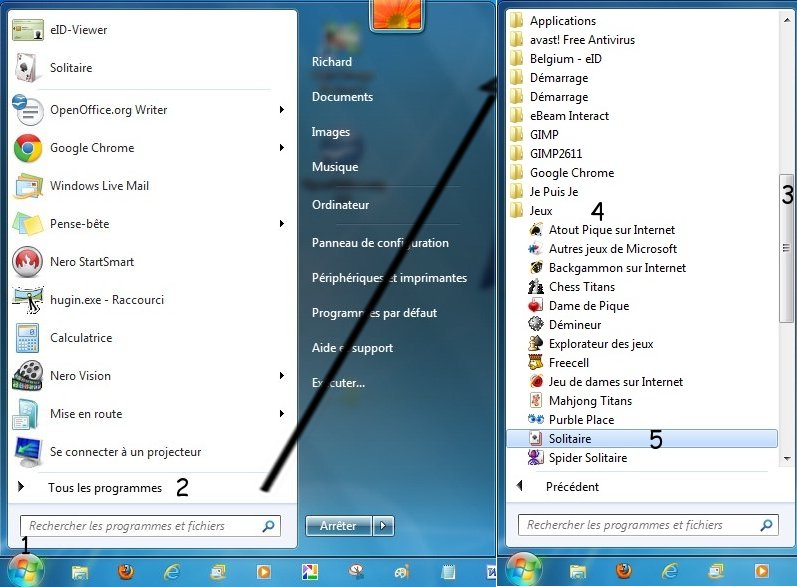Launch Purble Place

click(571, 420)
